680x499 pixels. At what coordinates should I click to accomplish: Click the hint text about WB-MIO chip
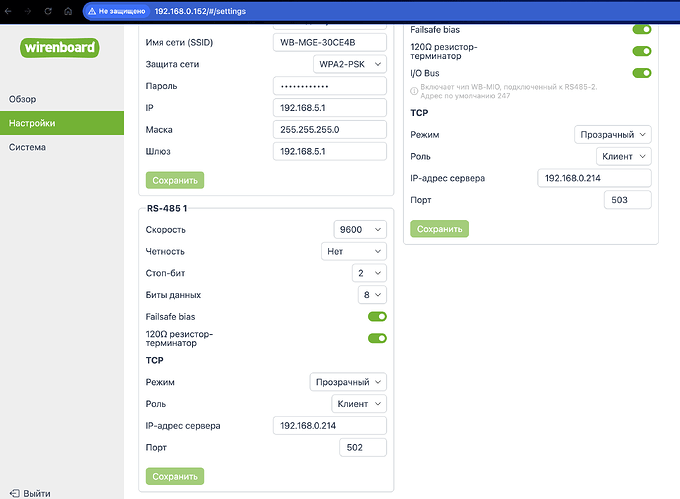coord(508,91)
